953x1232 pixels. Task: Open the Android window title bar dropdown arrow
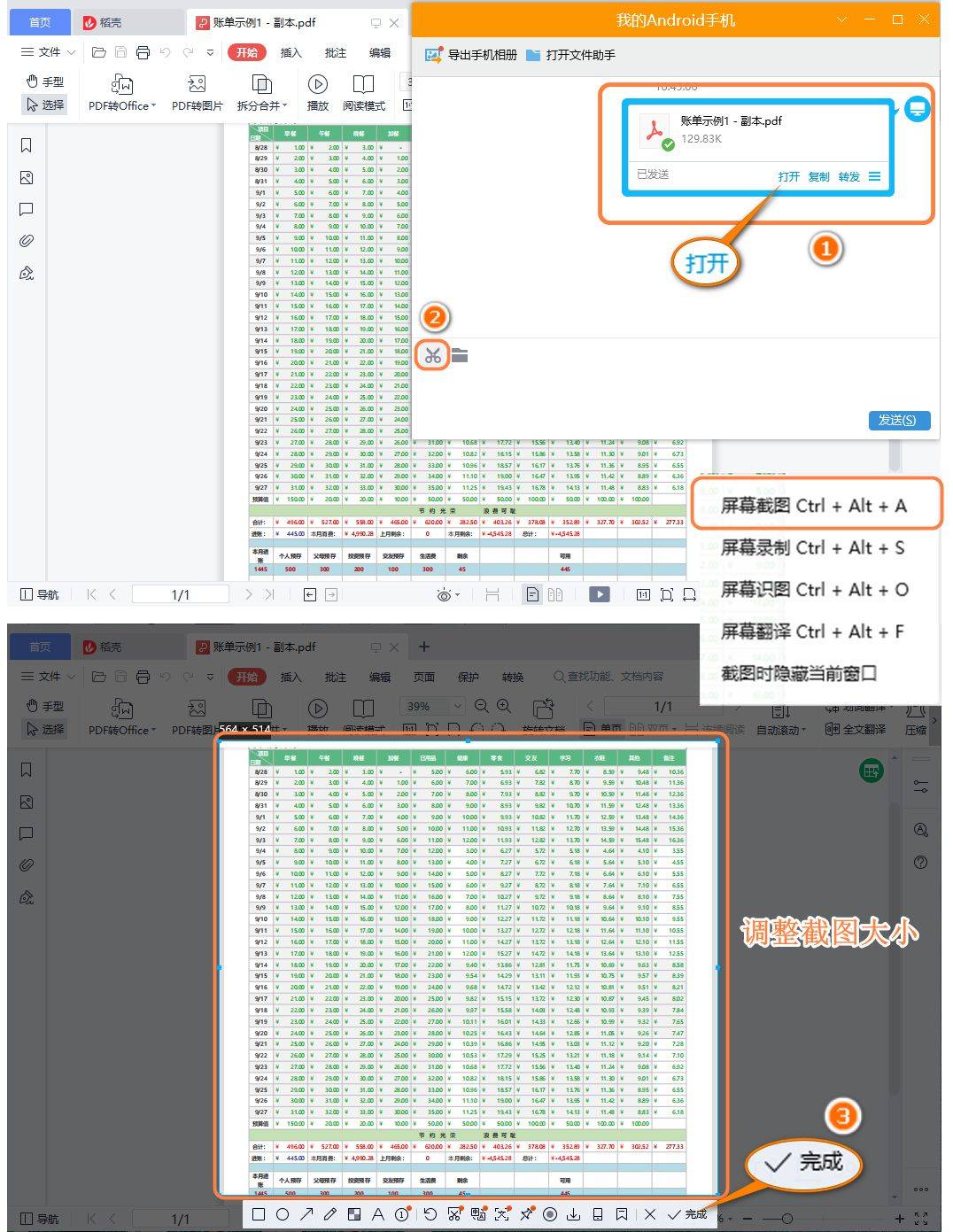841,19
